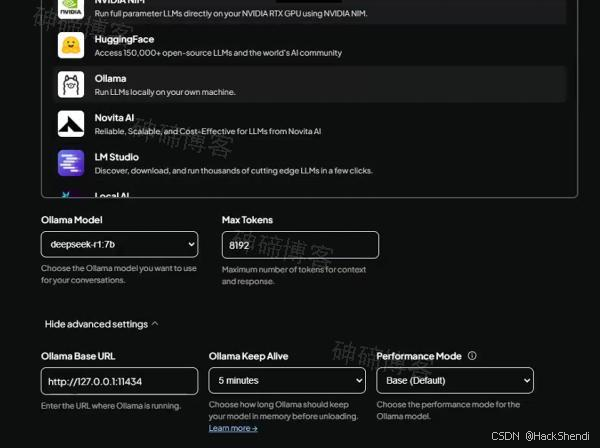Click the HuggingFace emoji logo icon
600x448 pixels.
71,45
